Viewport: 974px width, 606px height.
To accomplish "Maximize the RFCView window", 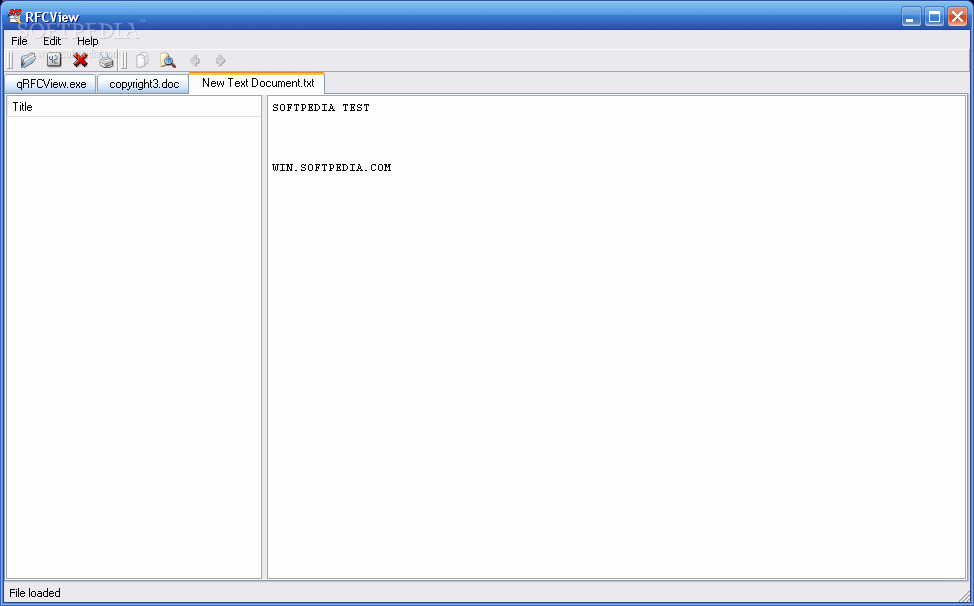I will tap(934, 17).
